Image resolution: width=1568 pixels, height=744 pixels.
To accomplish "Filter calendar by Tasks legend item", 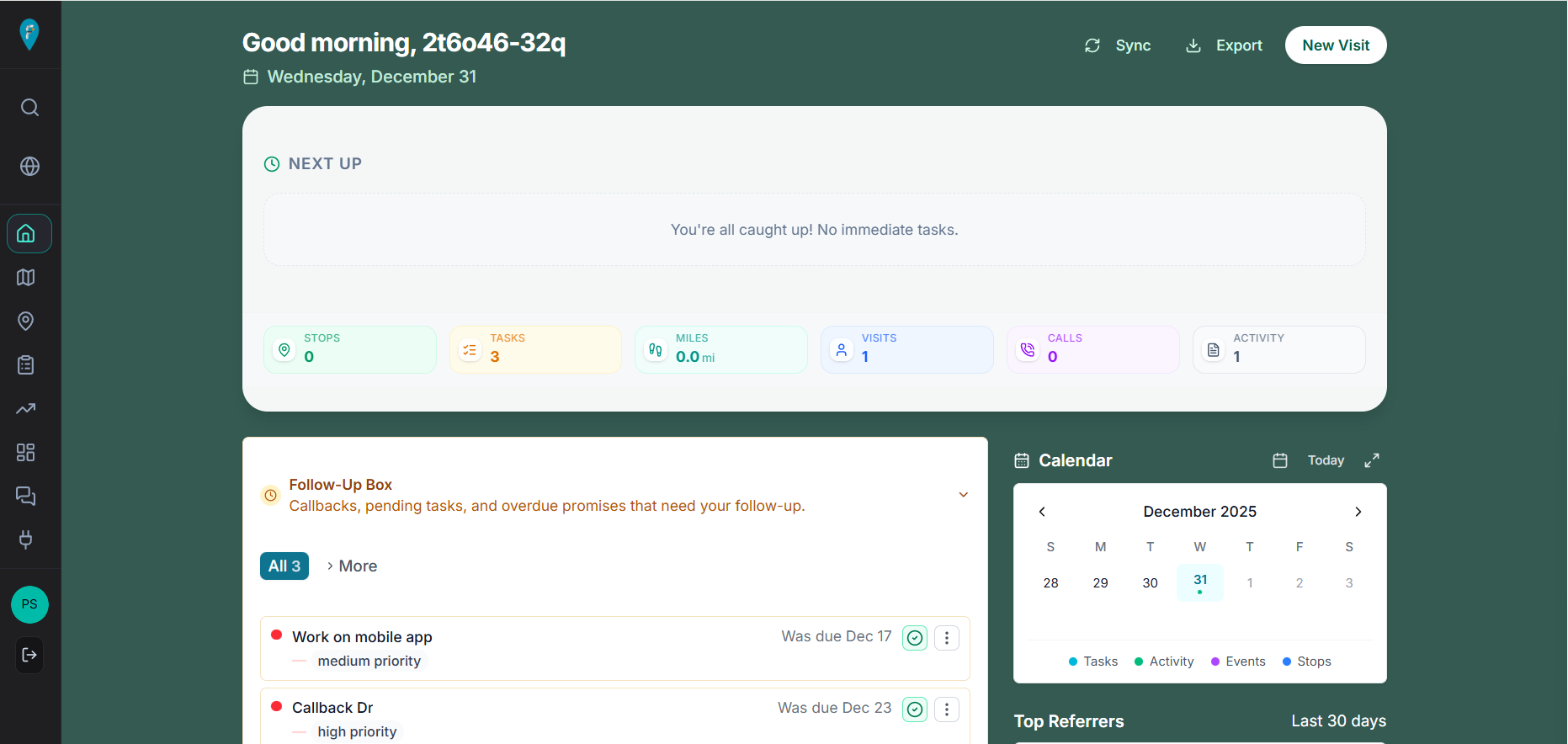I will click(1092, 662).
